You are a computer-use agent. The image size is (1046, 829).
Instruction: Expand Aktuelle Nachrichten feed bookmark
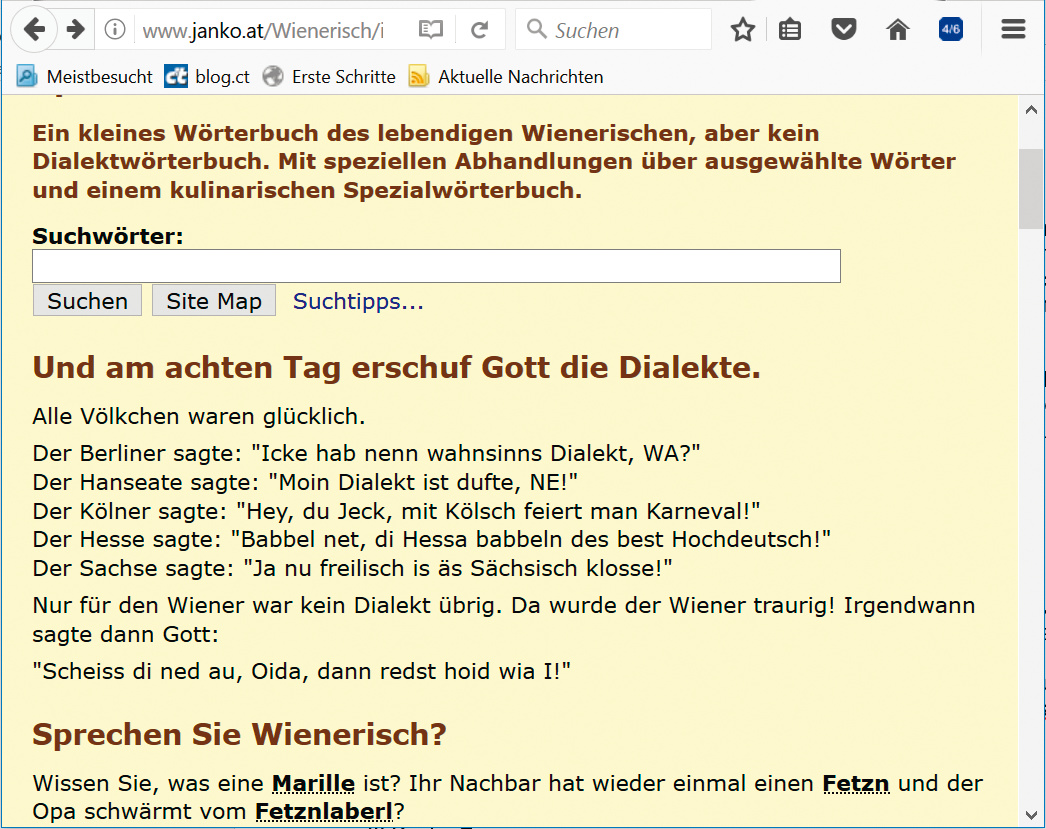pos(506,76)
